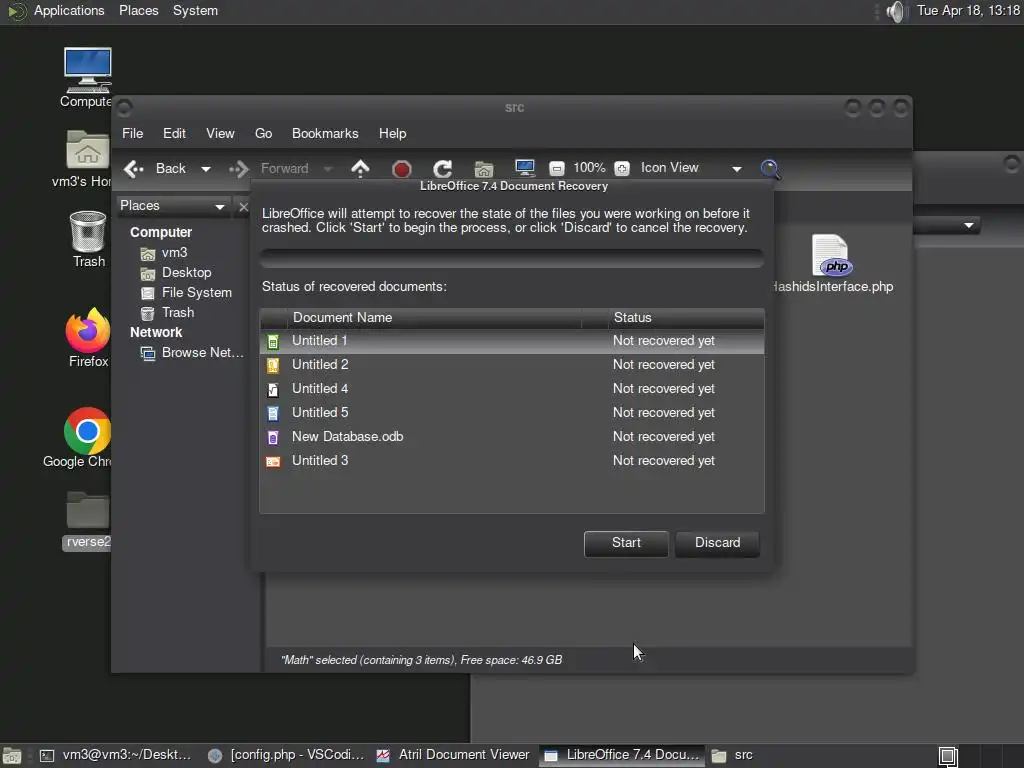Select File System in the sidebar
The width and height of the screenshot is (1024, 768).
[197, 293]
